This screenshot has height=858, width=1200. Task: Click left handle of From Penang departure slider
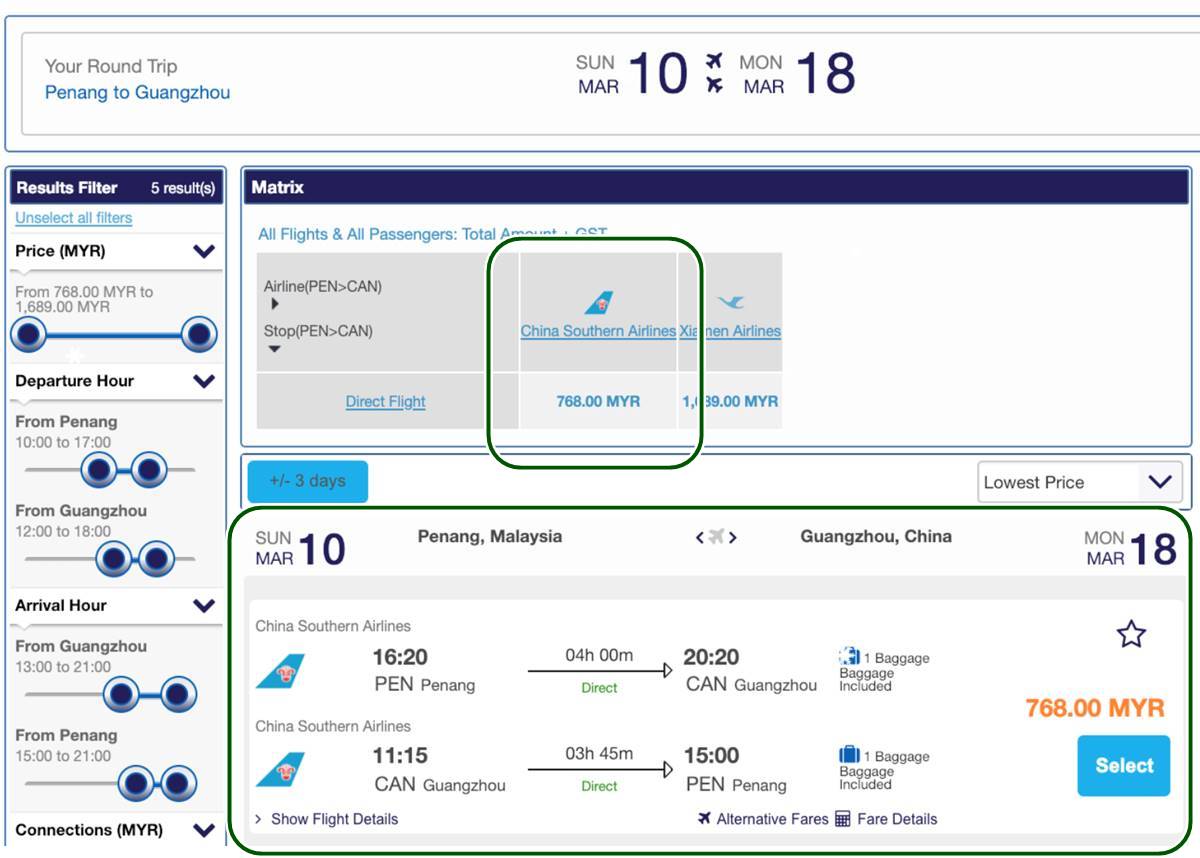(x=99, y=468)
